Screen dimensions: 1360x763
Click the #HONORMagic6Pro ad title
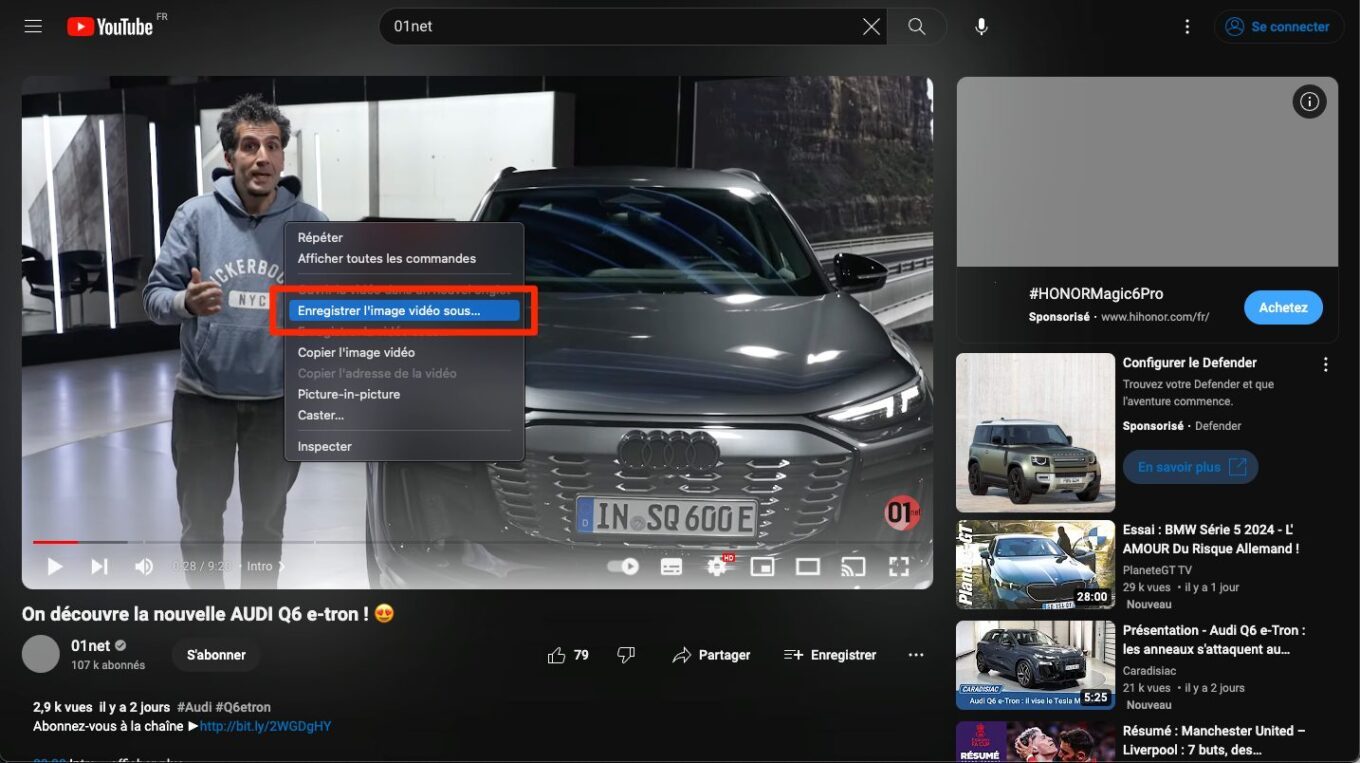1096,294
